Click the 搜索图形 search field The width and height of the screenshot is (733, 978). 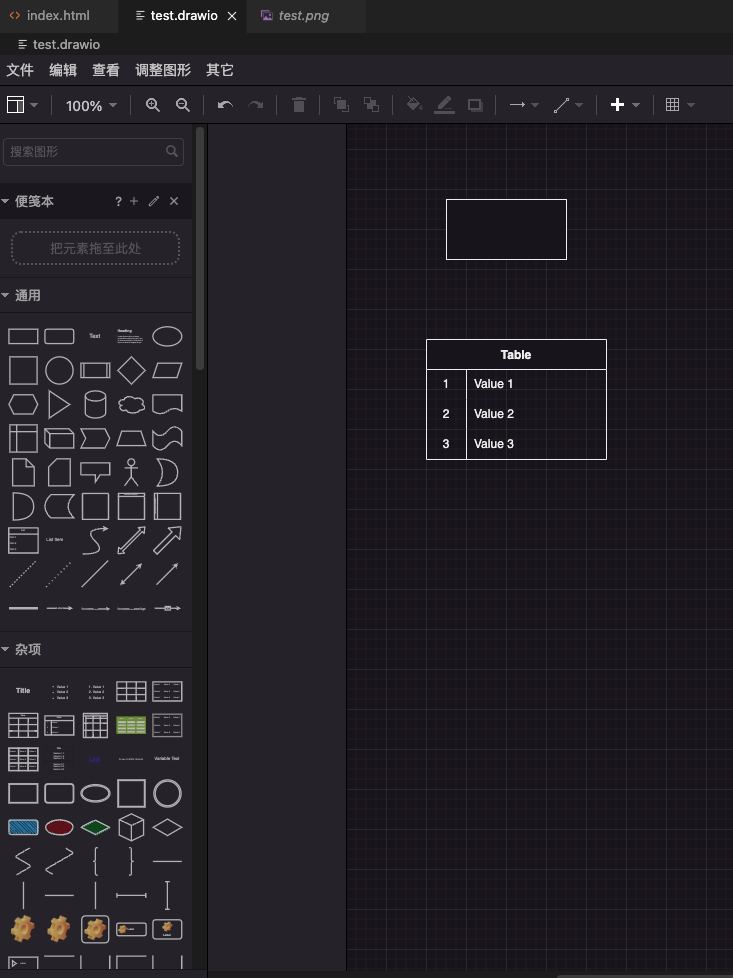point(85,151)
